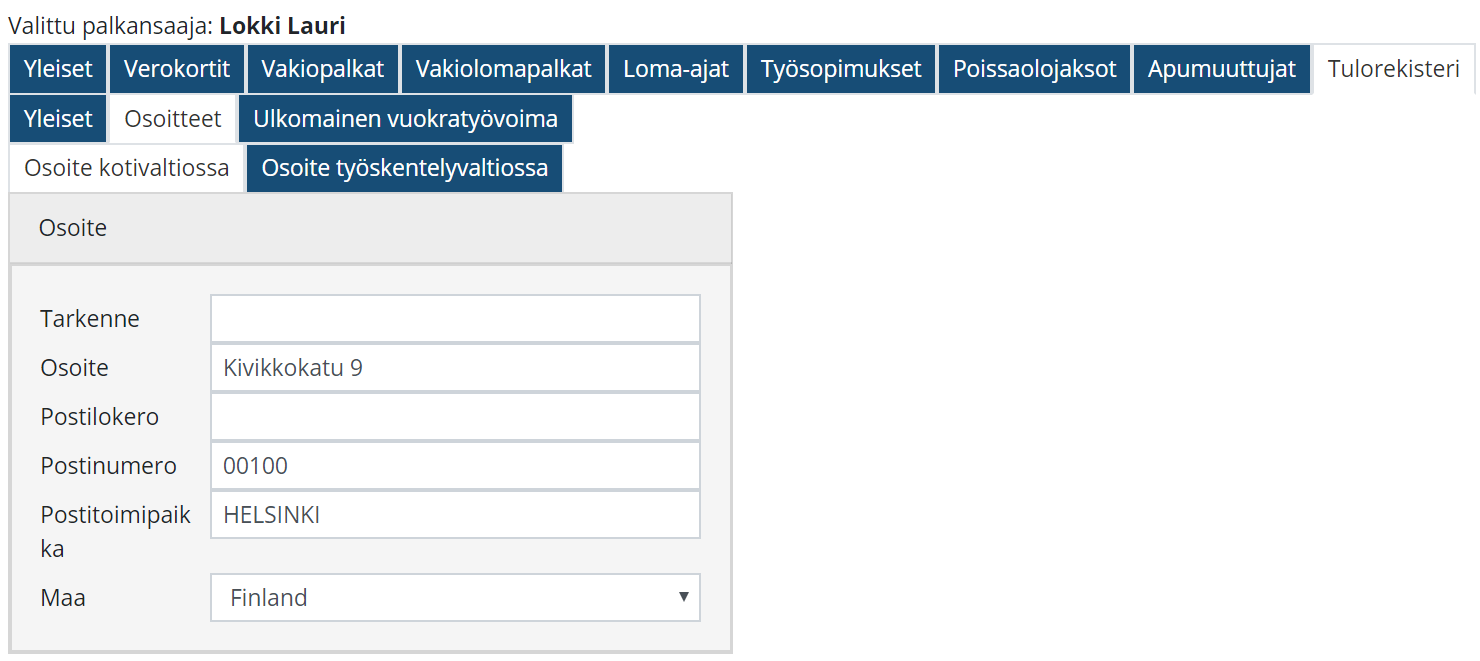The width and height of the screenshot is (1480, 661).
Task: Select the Postinumero field with 00100
Action: [x=455, y=466]
